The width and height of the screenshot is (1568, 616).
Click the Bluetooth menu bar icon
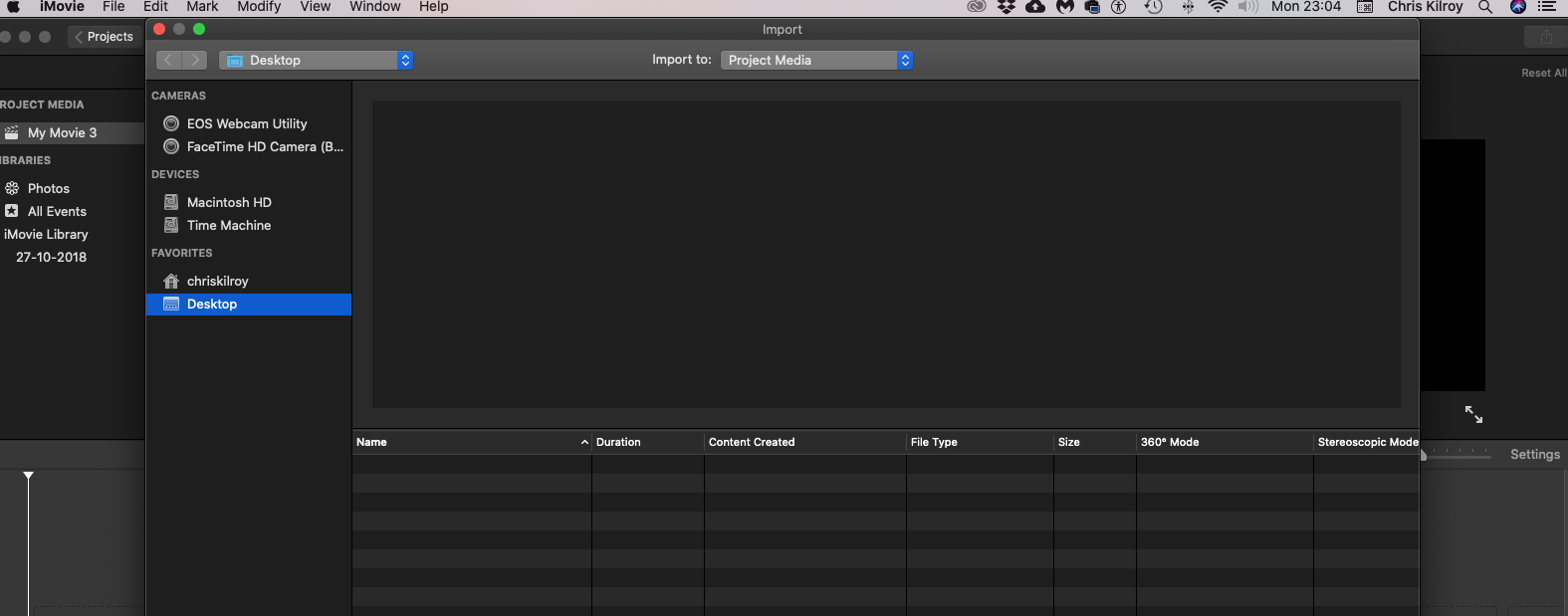[x=1187, y=7]
